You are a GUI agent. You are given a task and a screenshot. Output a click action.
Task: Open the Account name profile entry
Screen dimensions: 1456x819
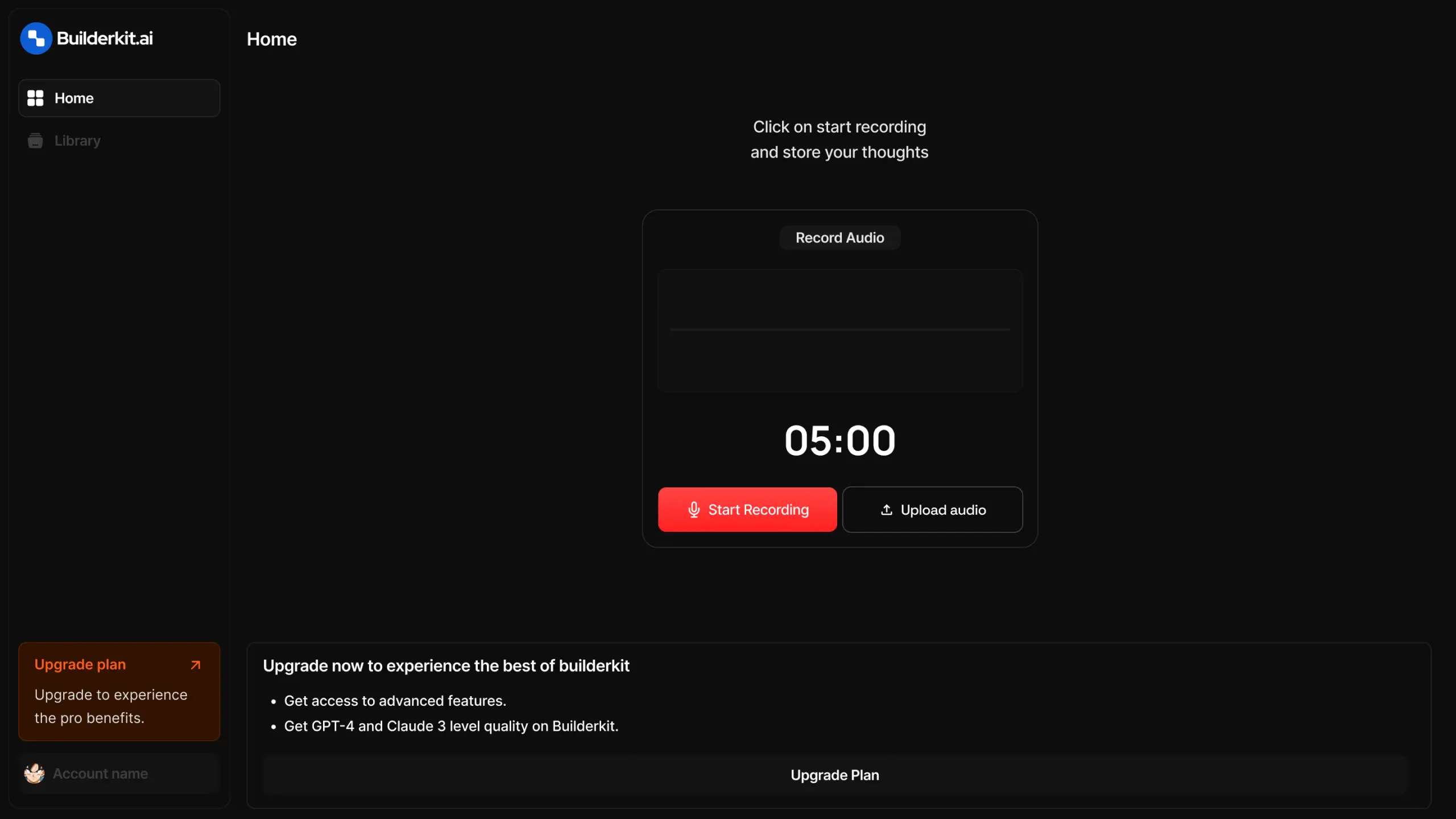[x=119, y=773]
